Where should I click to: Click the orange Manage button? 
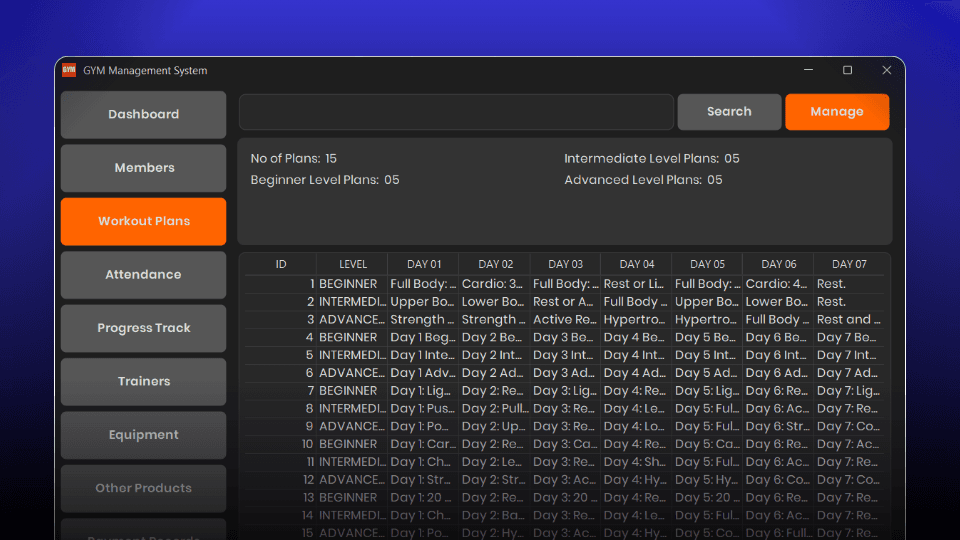pyautogui.click(x=837, y=111)
